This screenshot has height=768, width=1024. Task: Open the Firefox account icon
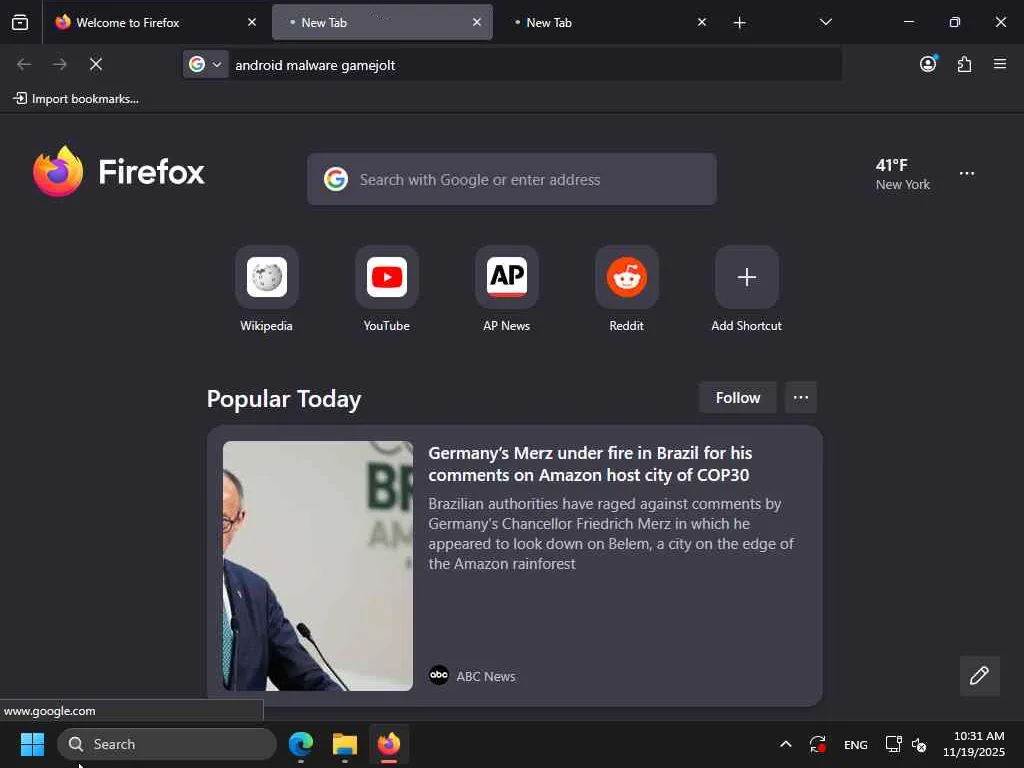928,64
